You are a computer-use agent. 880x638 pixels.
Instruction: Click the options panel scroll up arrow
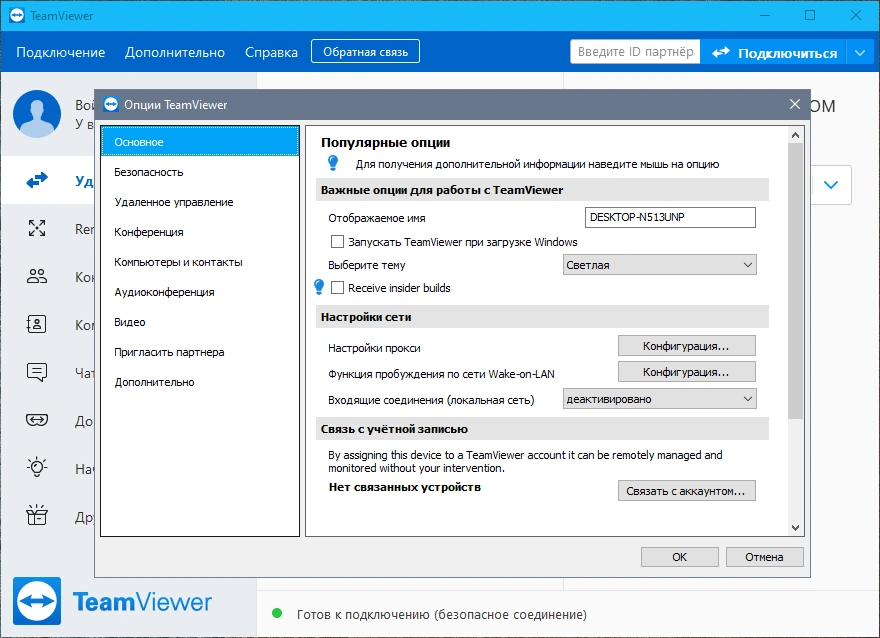[795, 135]
